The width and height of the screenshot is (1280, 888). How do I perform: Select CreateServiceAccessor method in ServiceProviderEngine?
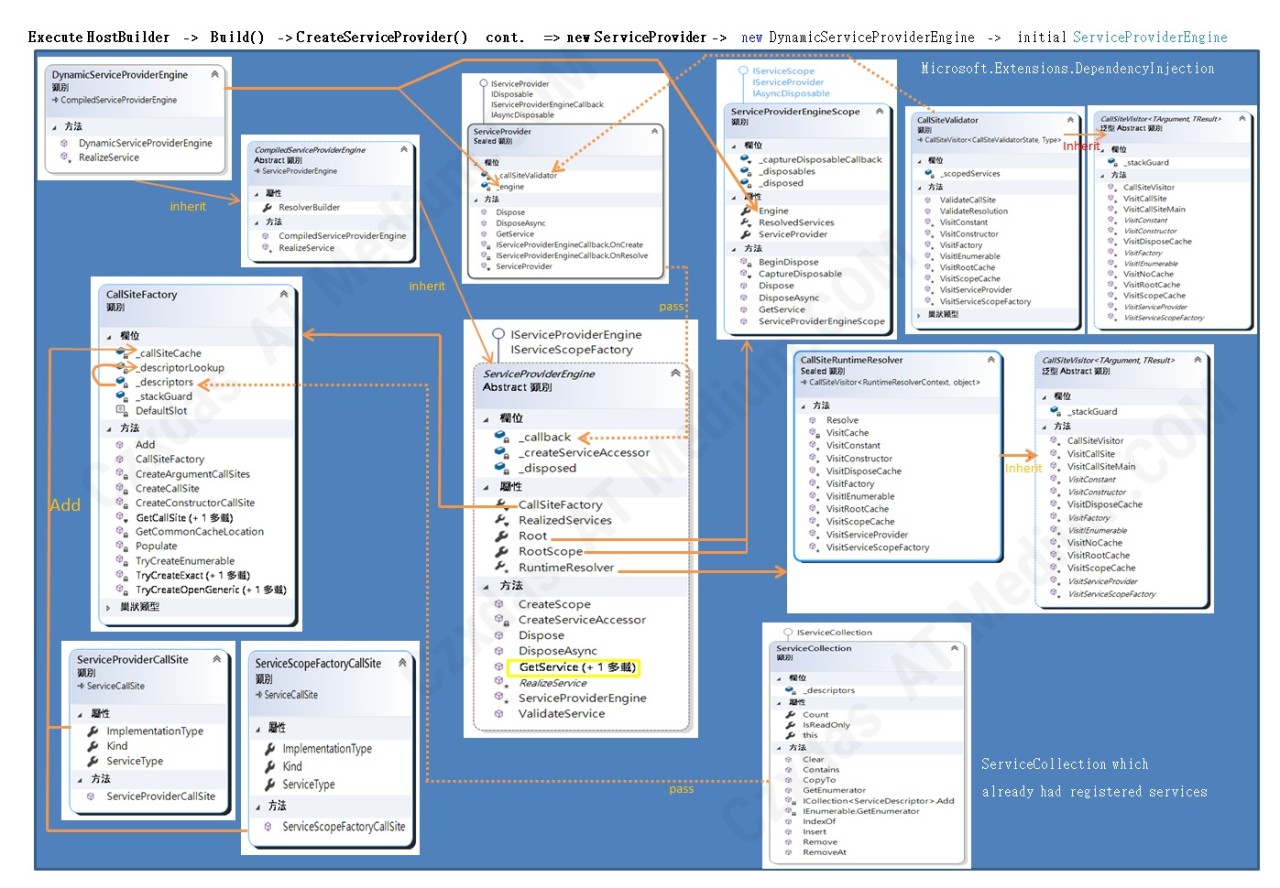[582, 620]
